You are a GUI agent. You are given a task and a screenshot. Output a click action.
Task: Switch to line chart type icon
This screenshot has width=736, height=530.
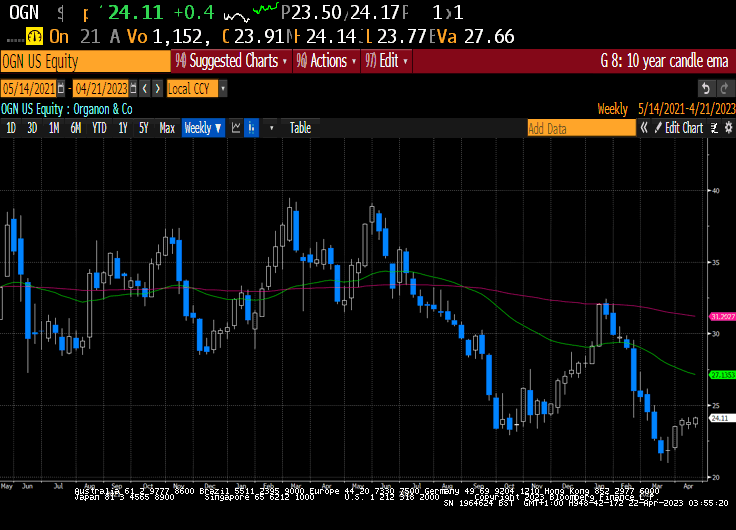[x=236, y=128]
